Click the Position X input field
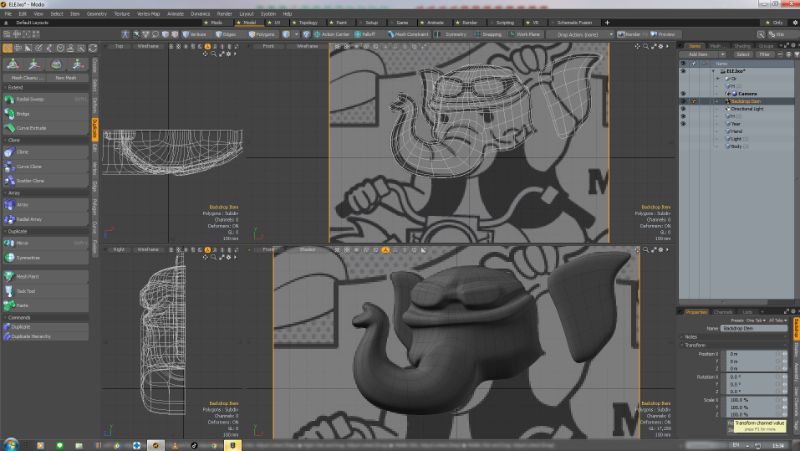800x451 pixels. (754, 354)
